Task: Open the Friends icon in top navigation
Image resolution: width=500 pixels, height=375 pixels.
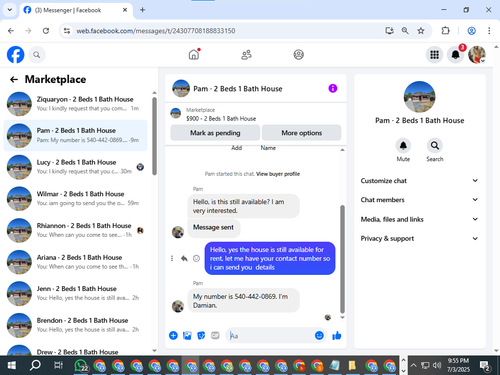Action: tap(246, 55)
